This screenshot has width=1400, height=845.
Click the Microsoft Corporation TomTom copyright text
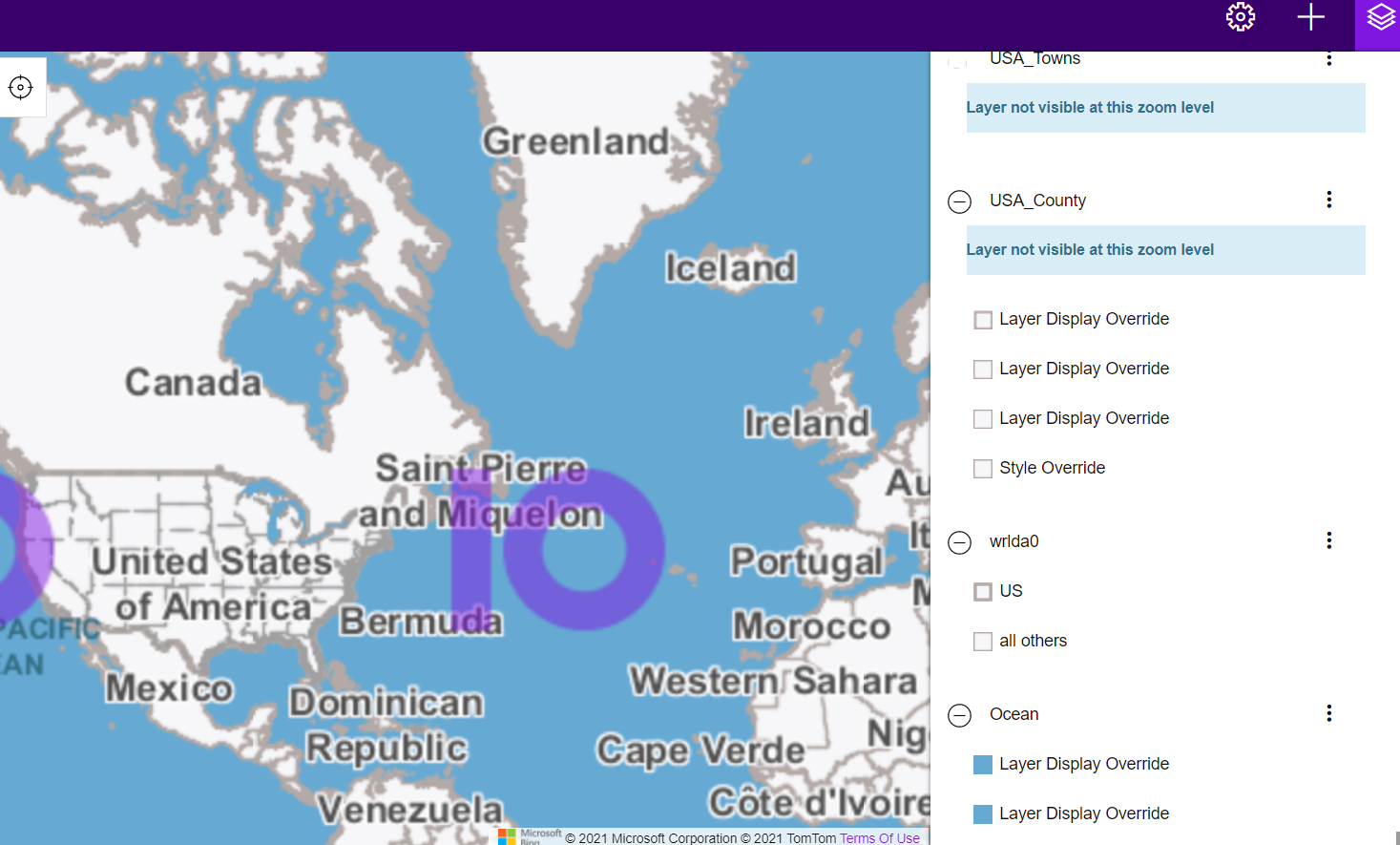coord(700,838)
